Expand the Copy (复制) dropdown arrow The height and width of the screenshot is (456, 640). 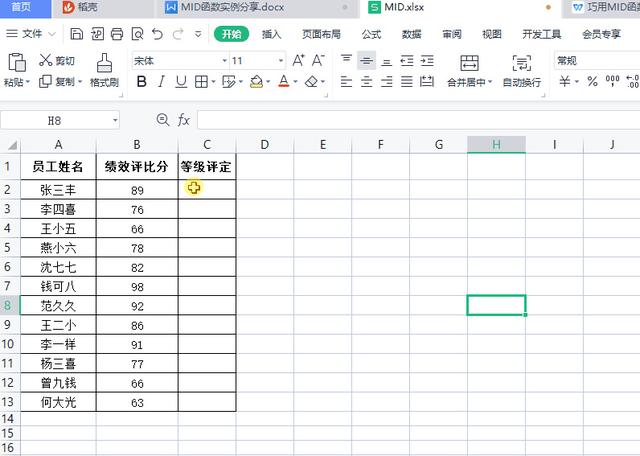pyautogui.click(x=80, y=82)
